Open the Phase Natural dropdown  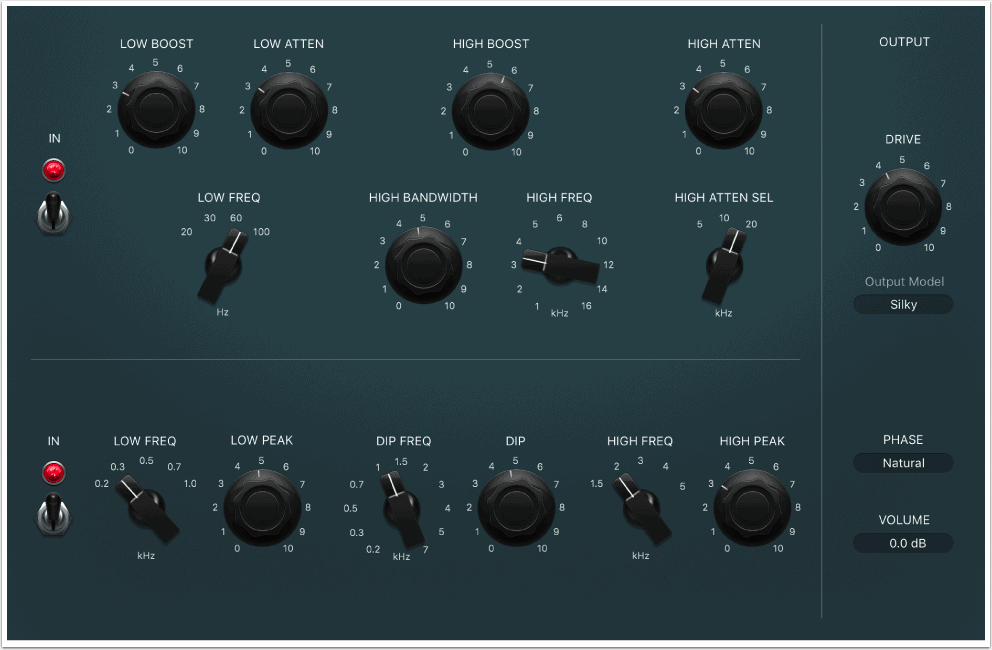coord(903,463)
